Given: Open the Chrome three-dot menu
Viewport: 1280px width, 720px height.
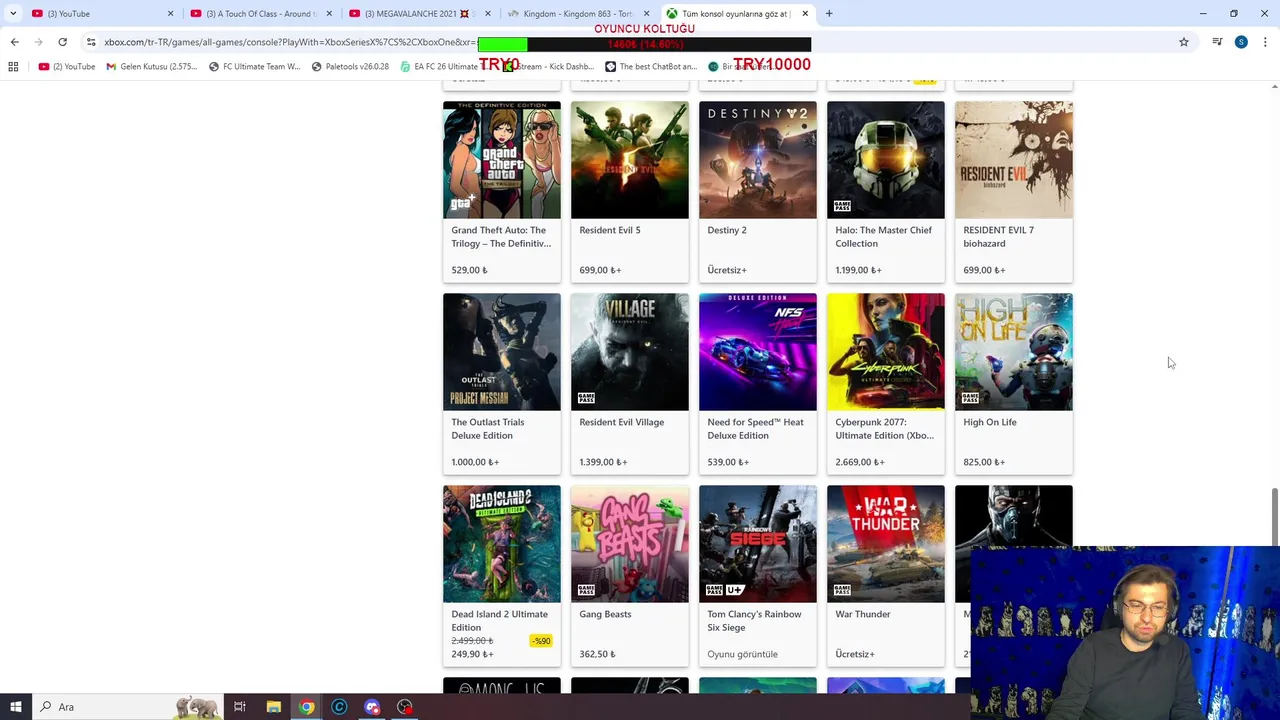Looking at the screenshot, I should click(x=1265, y=42).
